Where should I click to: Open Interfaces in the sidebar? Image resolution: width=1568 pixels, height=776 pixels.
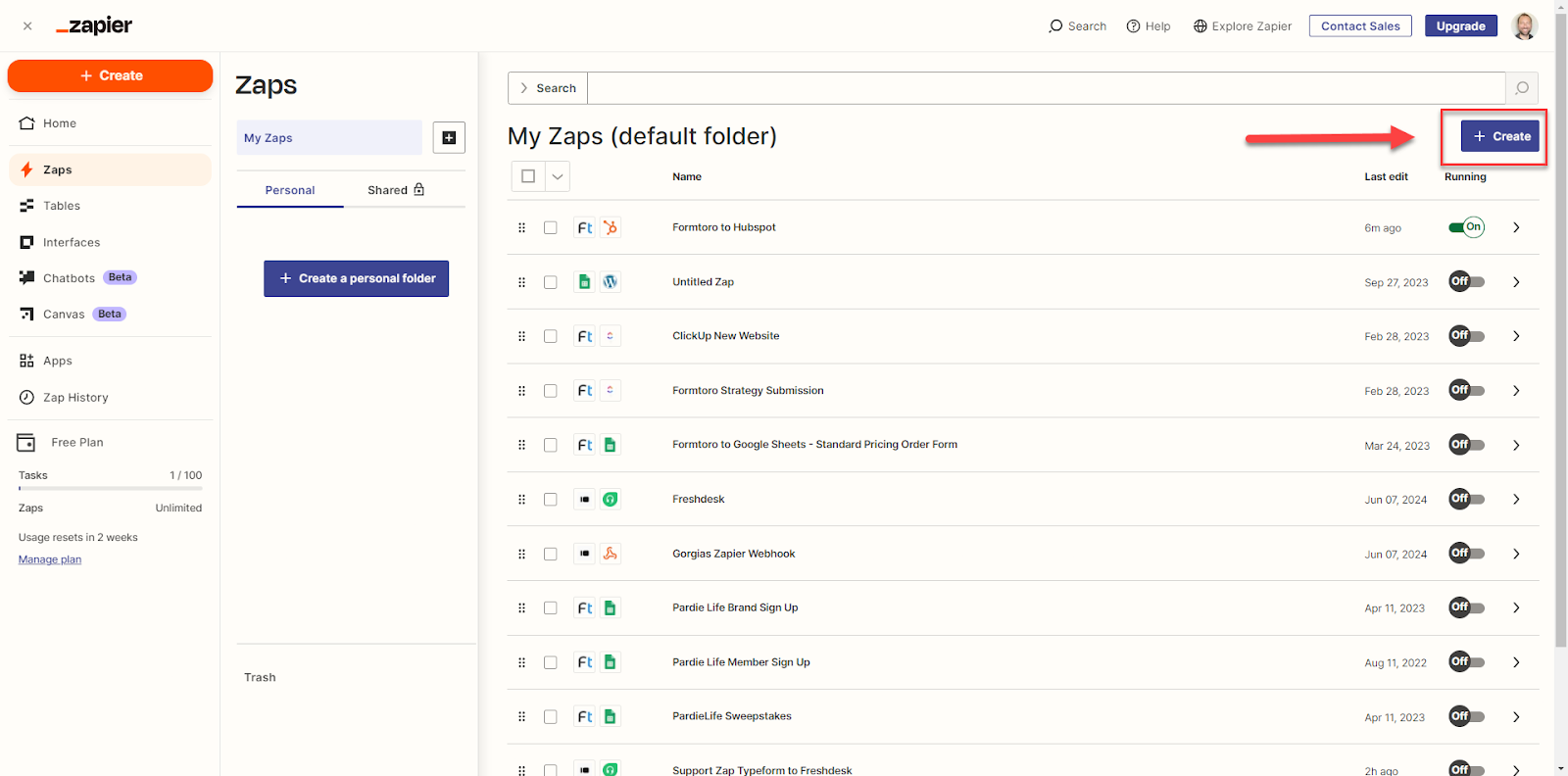point(110,242)
